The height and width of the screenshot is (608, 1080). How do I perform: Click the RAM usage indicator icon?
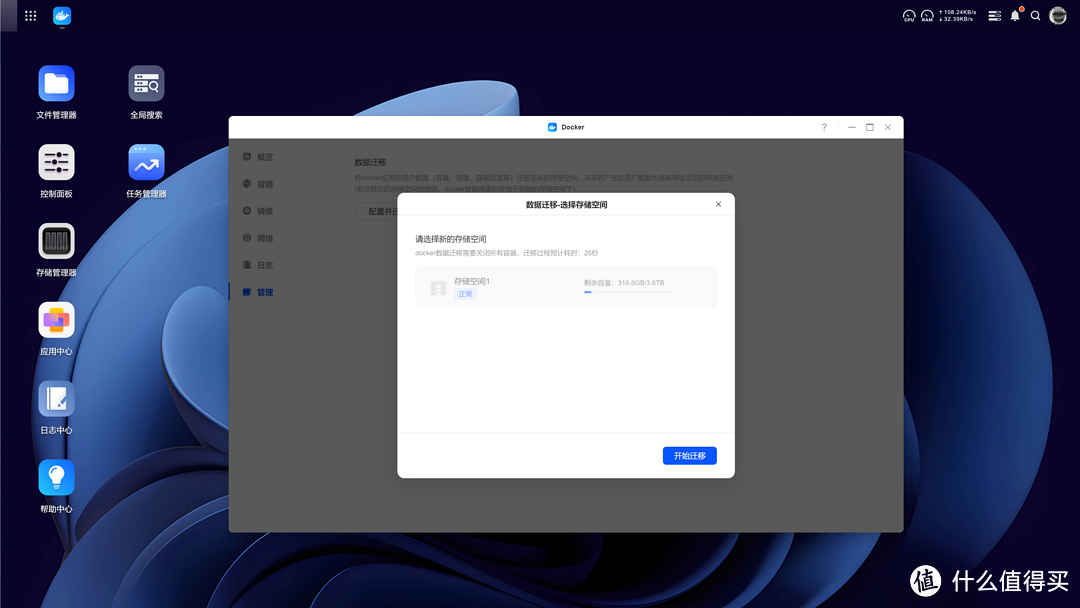click(x=927, y=16)
